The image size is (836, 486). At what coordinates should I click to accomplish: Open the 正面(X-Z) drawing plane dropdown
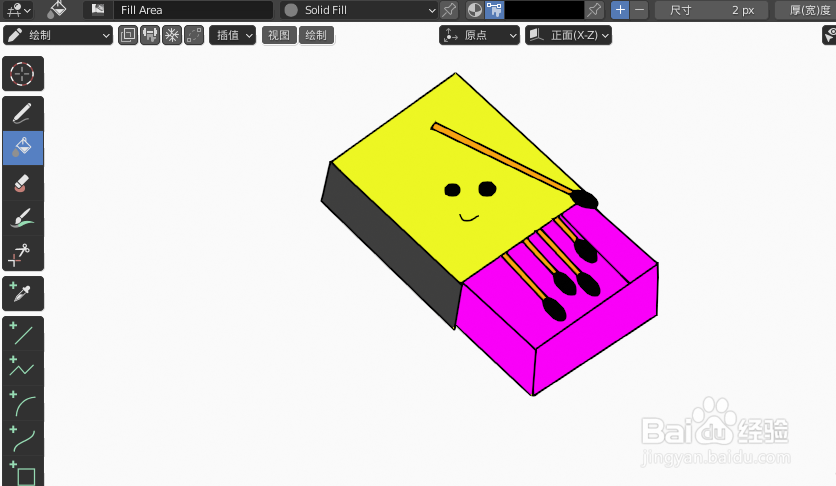coord(568,35)
